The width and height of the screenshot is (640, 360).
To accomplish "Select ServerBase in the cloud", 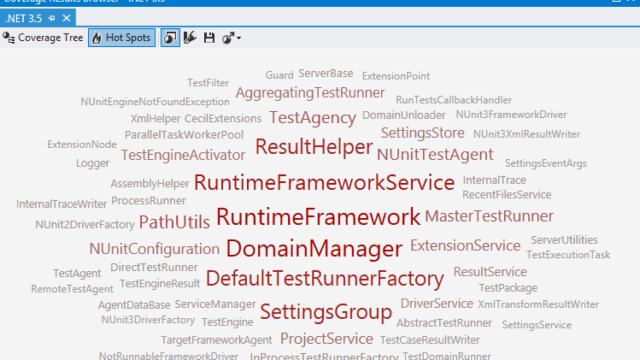I will tap(325, 73).
